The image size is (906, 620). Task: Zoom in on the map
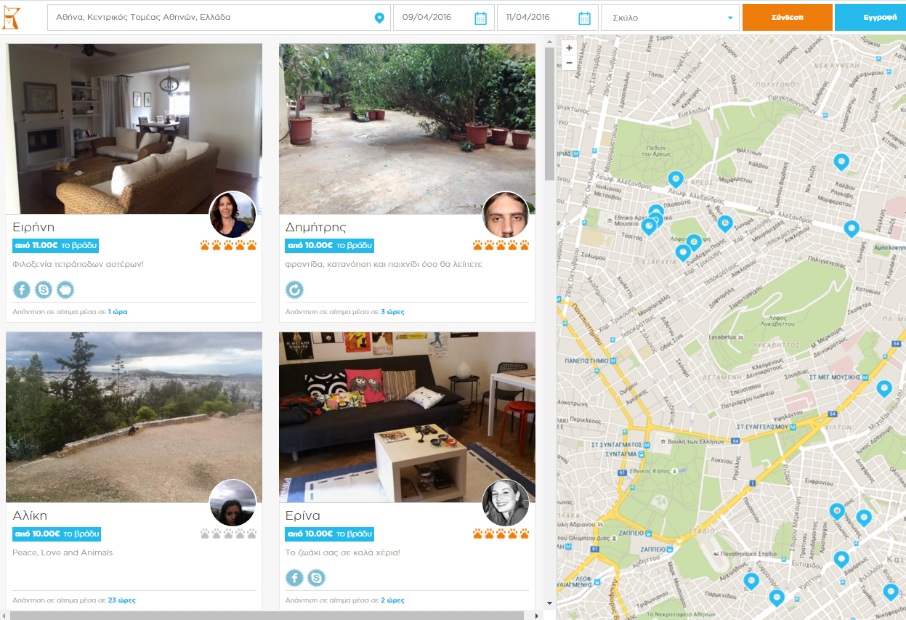pyautogui.click(x=569, y=48)
